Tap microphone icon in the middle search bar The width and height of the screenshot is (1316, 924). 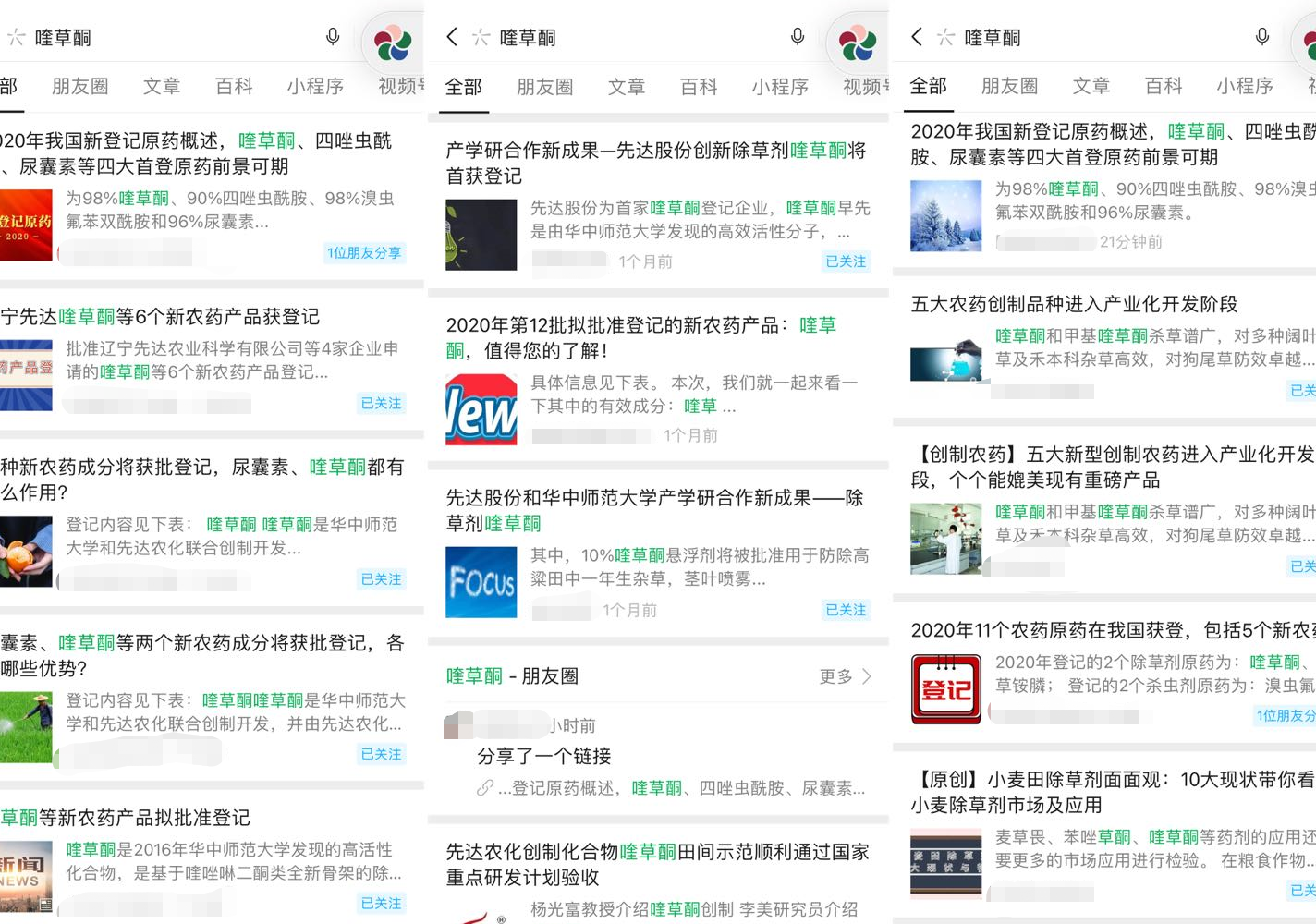point(798,37)
